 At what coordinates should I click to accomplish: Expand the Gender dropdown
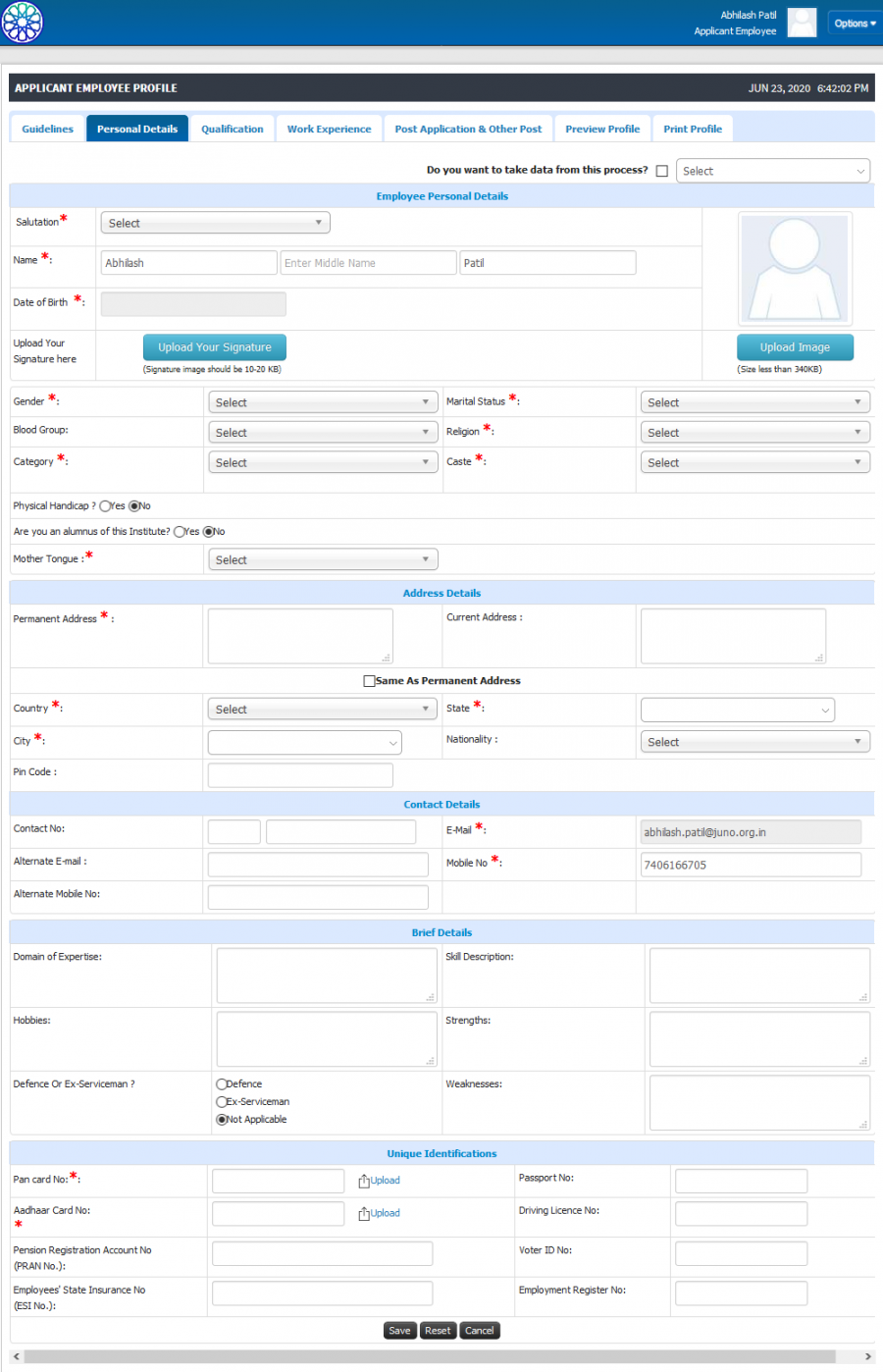pyautogui.click(x=323, y=402)
